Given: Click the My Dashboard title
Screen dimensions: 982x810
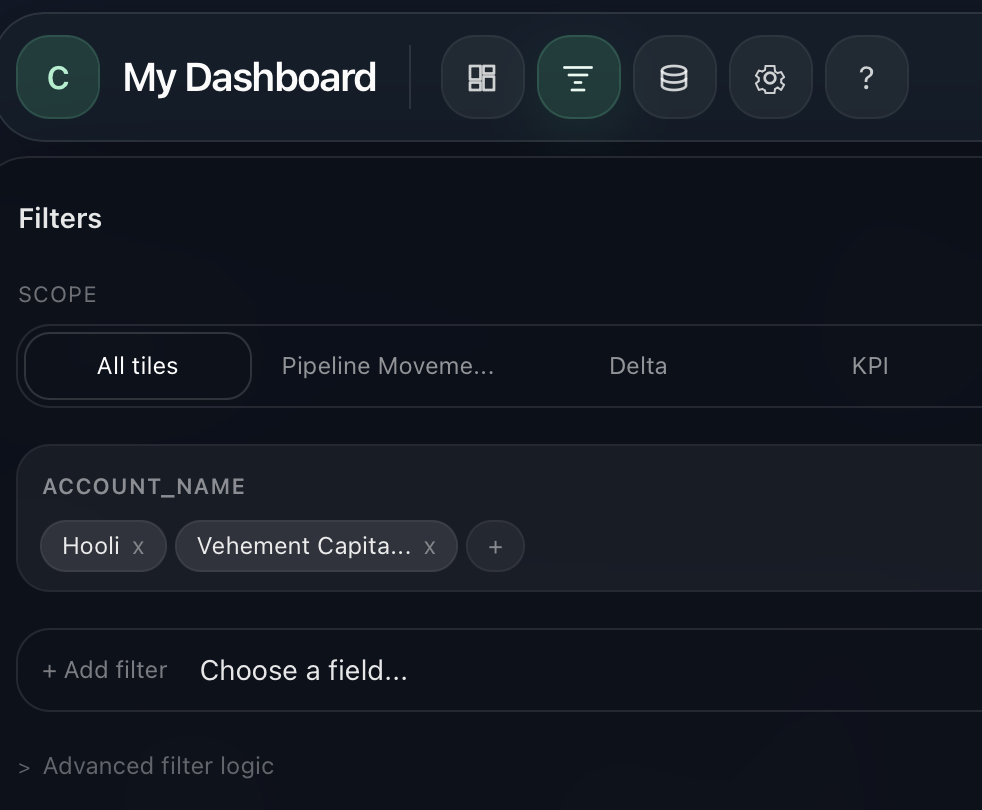Looking at the screenshot, I should (249, 77).
